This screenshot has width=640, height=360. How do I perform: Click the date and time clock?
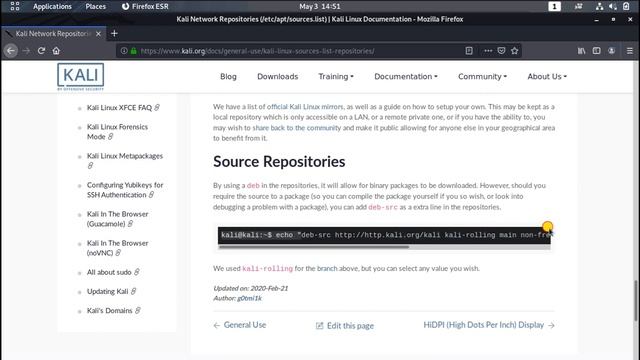(x=320, y=7)
